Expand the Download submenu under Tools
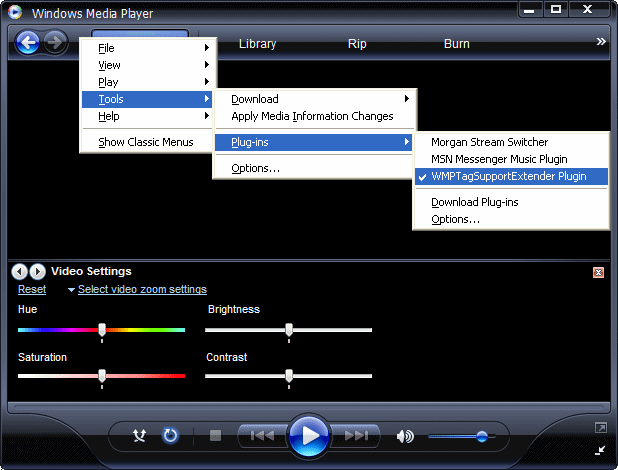This screenshot has height=470, width=618. click(314, 99)
